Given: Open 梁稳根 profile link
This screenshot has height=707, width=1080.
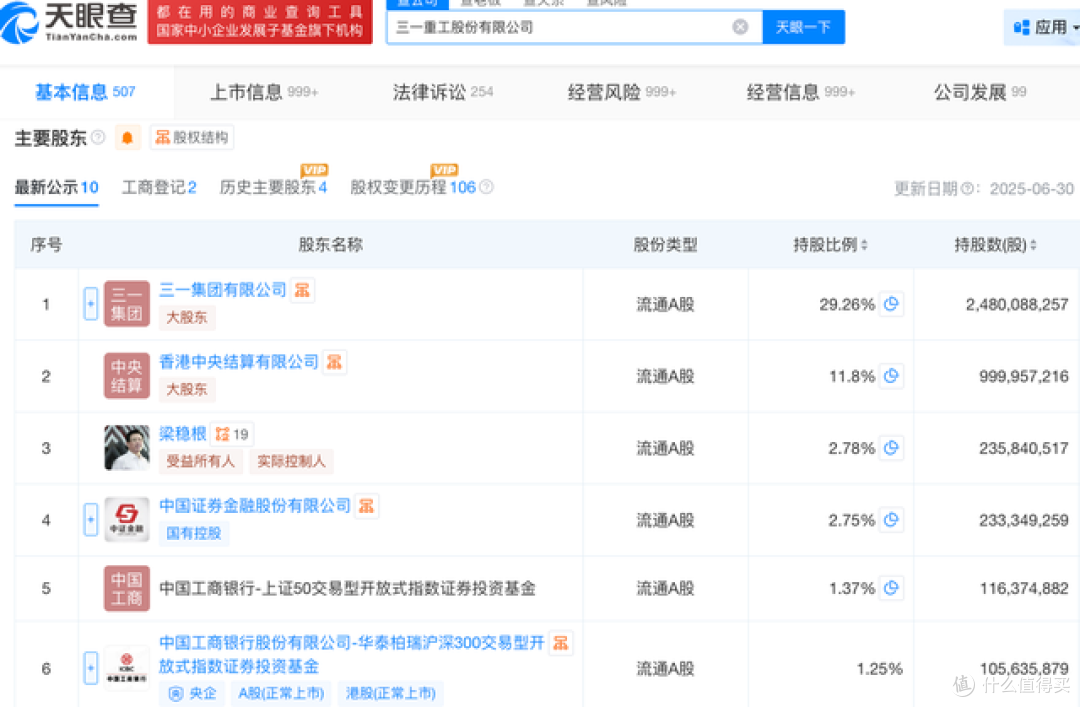Looking at the screenshot, I should [x=183, y=433].
